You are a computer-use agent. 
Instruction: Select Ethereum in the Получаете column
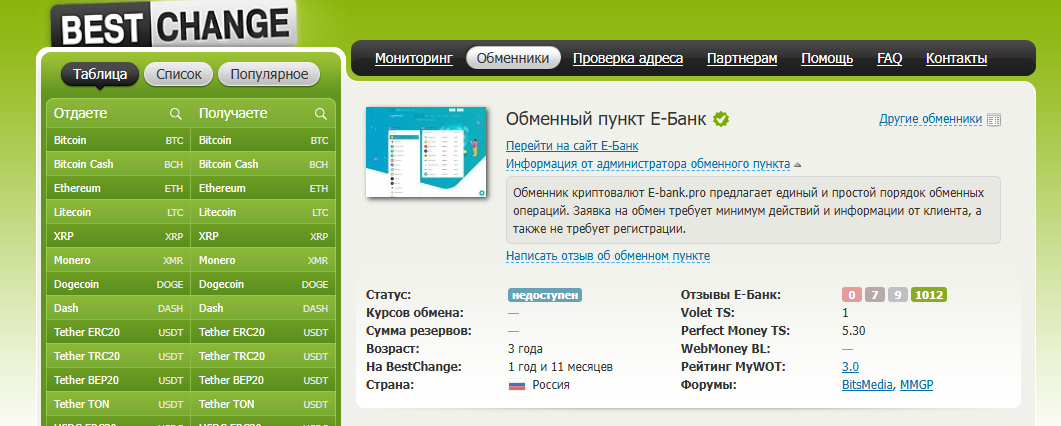(263, 189)
